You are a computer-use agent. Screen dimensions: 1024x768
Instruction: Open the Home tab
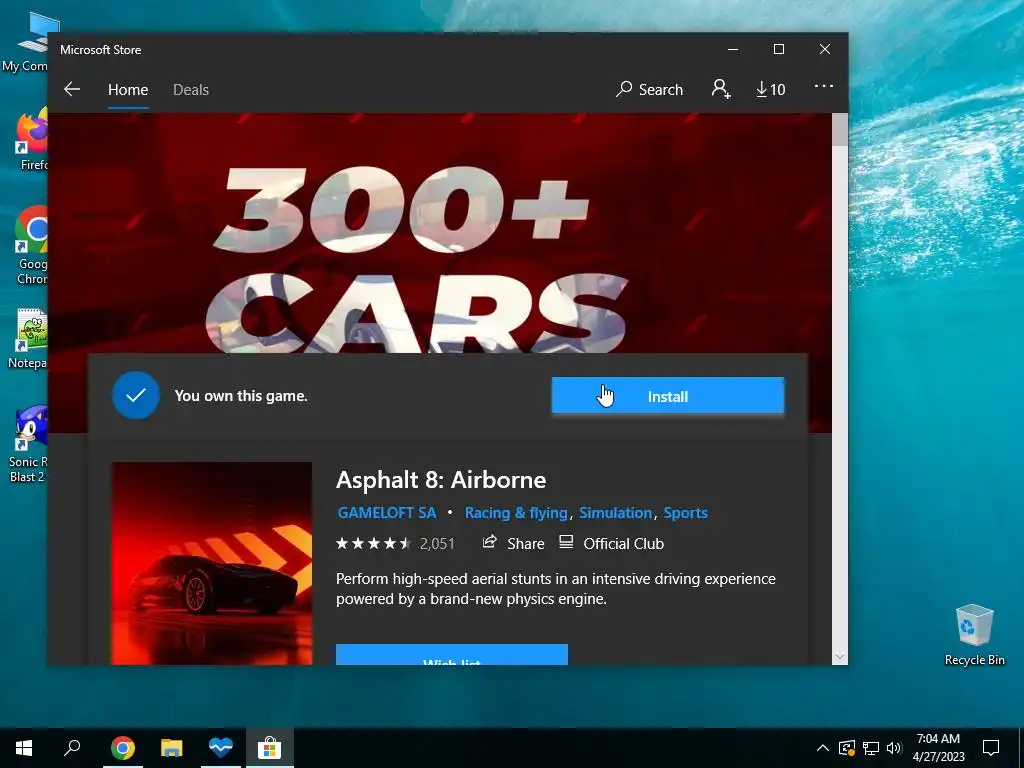[x=128, y=89]
